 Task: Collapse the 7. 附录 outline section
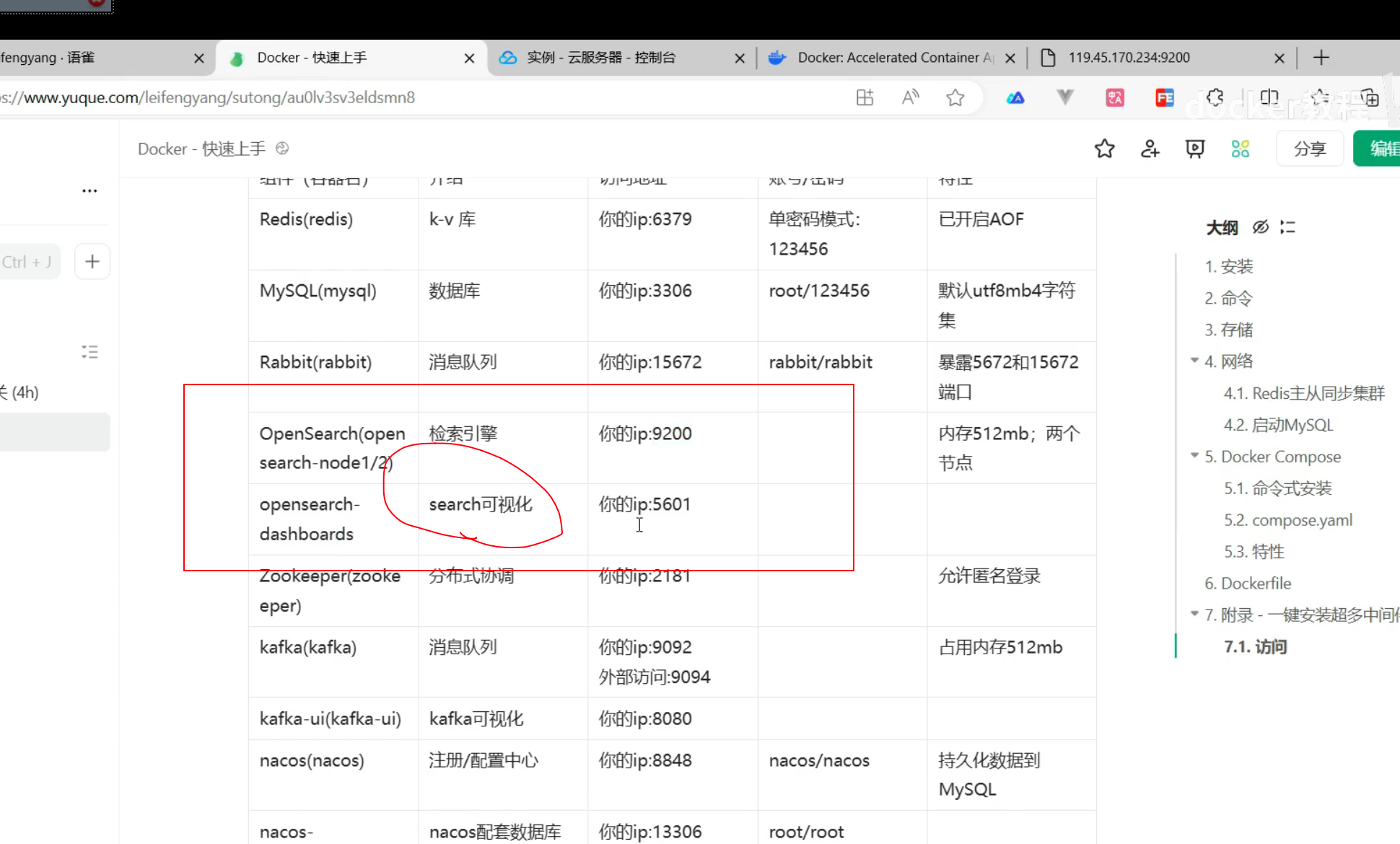coord(1194,614)
